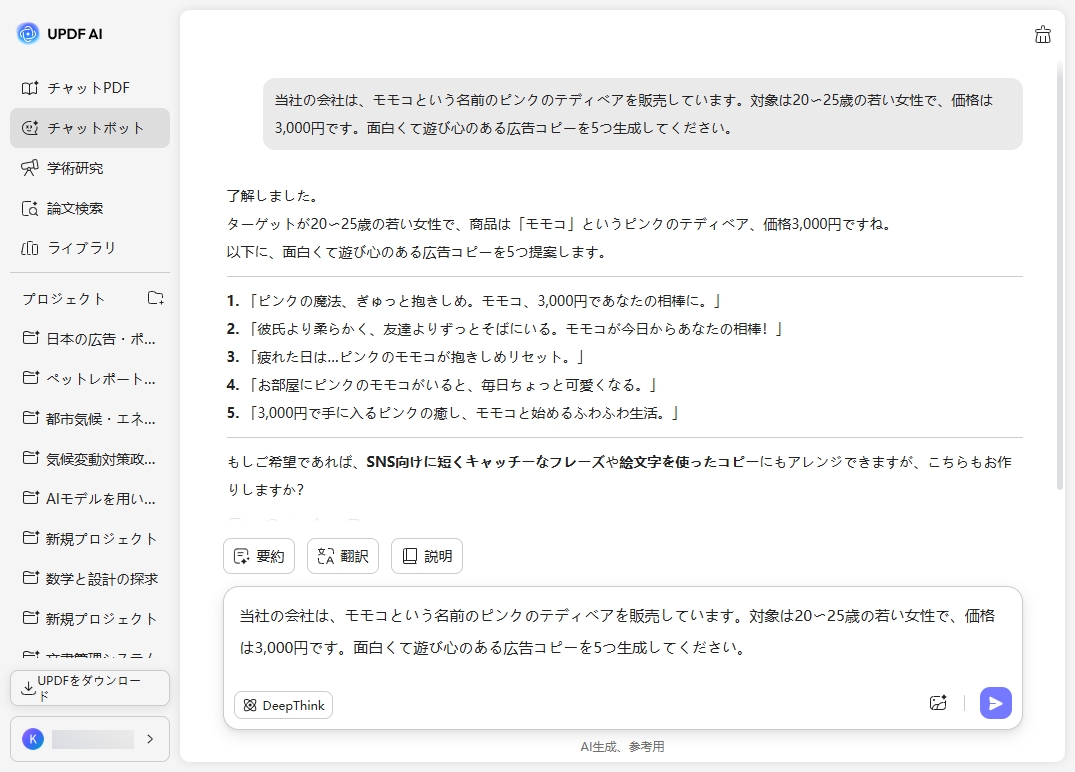Attach an image using the picture icon
Screen dimensions: 1075x772
pyautogui.click(x=938, y=703)
